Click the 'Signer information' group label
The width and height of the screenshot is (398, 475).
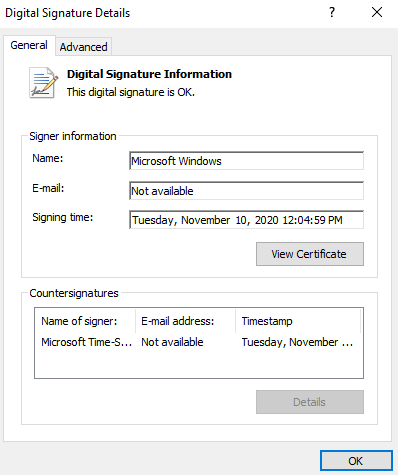pos(73,136)
